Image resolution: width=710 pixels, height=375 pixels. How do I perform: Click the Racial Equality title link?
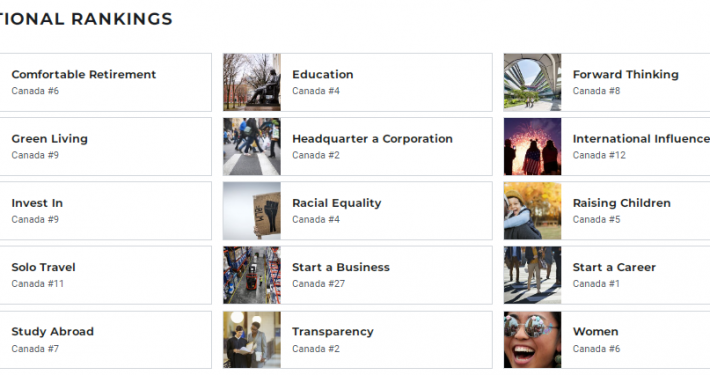pyautogui.click(x=336, y=203)
